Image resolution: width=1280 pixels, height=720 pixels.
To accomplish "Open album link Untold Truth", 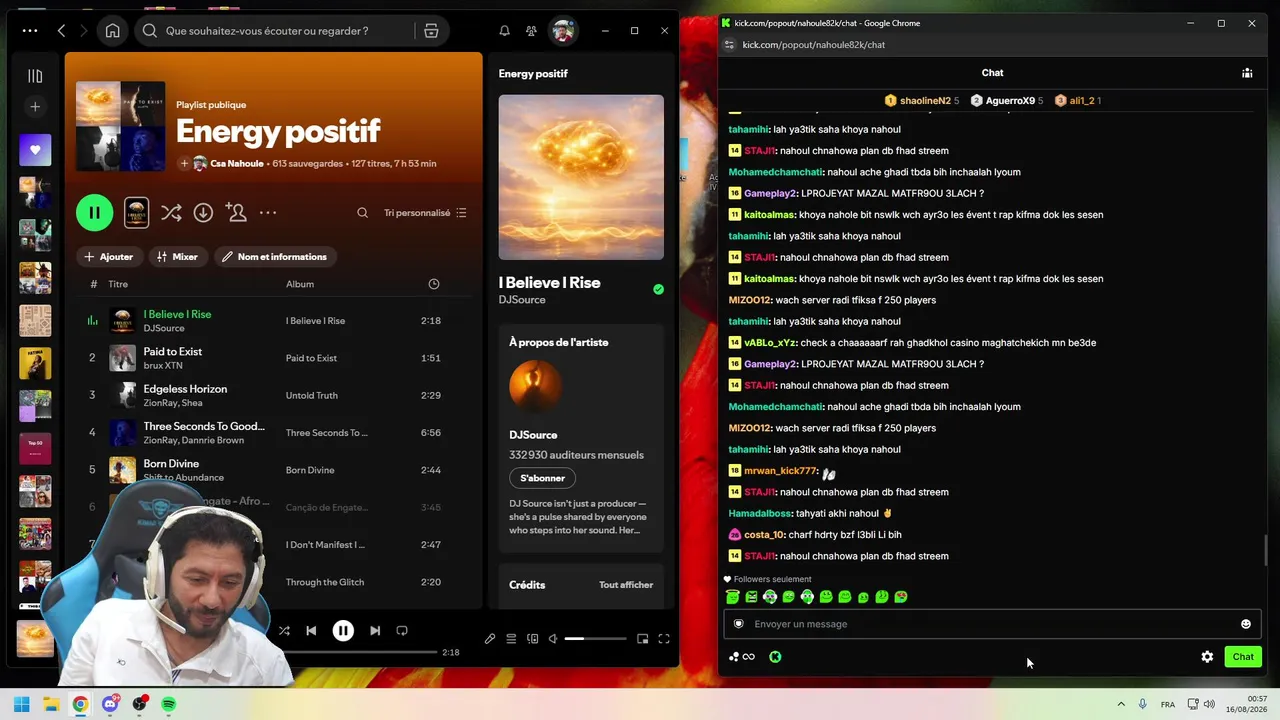I will point(312,395).
